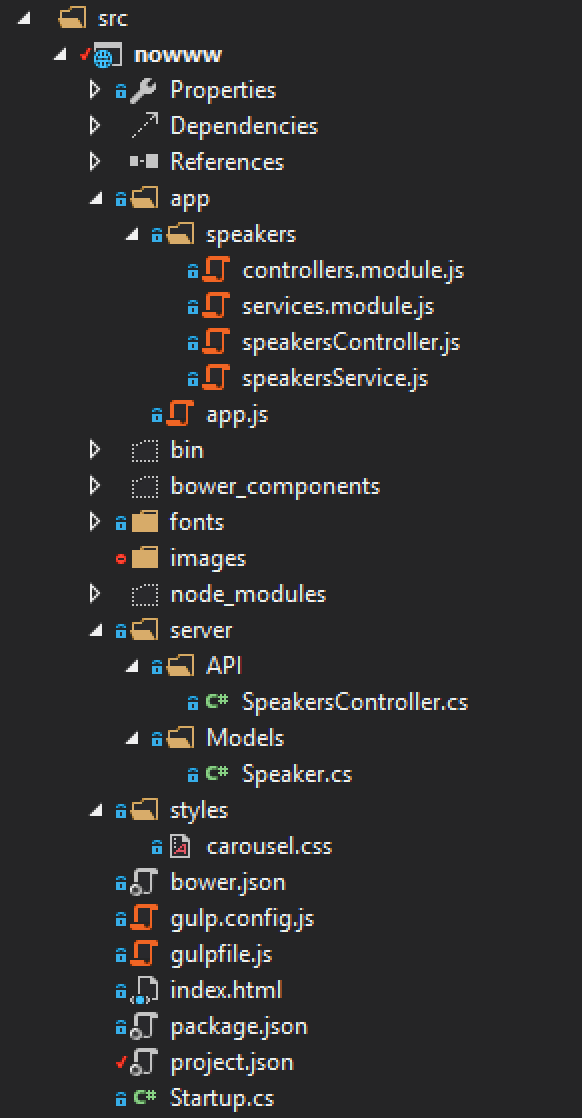This screenshot has width=582, height=1118.
Task: Select the Speaker.cs file name
Action: point(297,774)
